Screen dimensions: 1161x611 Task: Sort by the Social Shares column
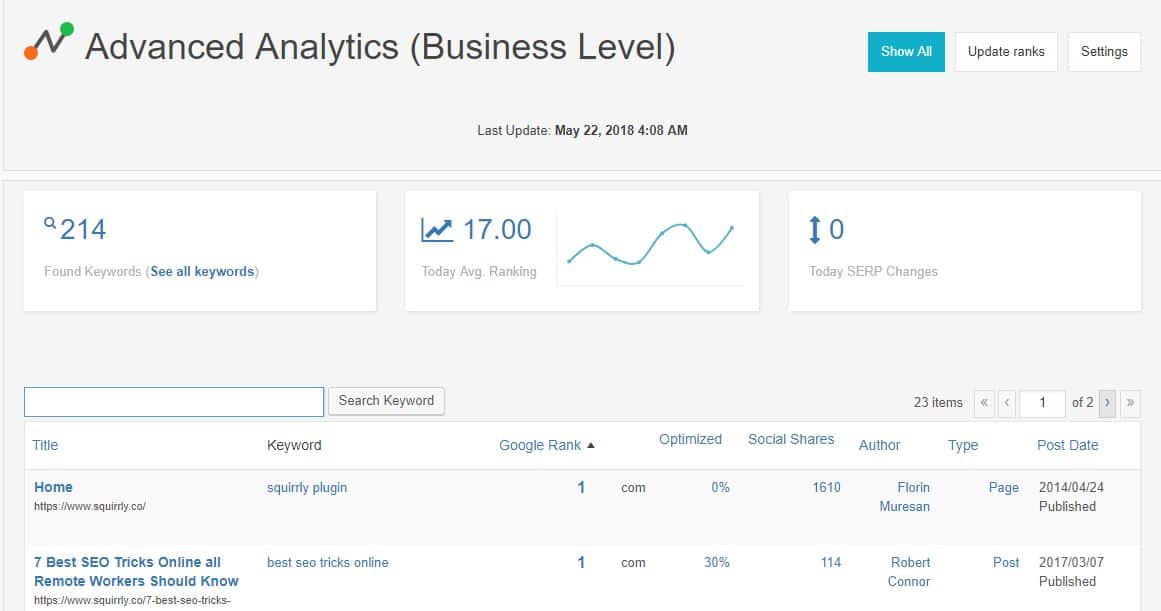point(791,439)
